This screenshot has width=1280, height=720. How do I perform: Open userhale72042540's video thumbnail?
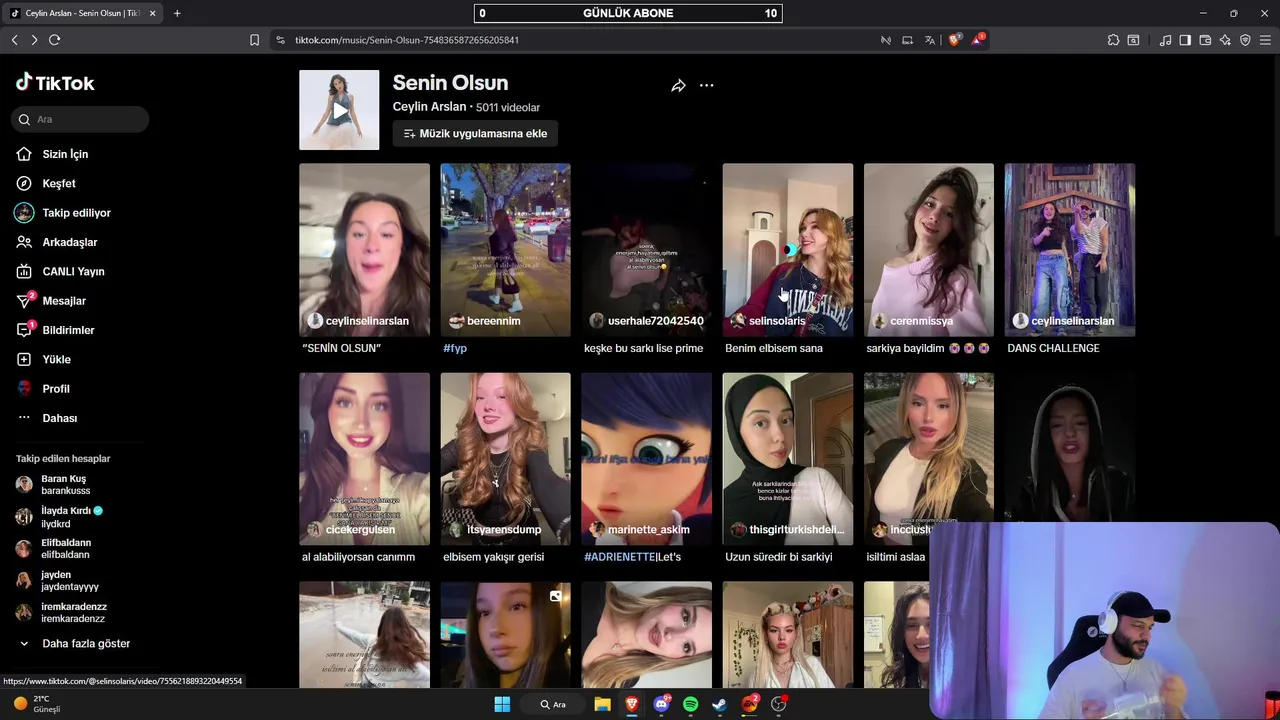point(646,250)
